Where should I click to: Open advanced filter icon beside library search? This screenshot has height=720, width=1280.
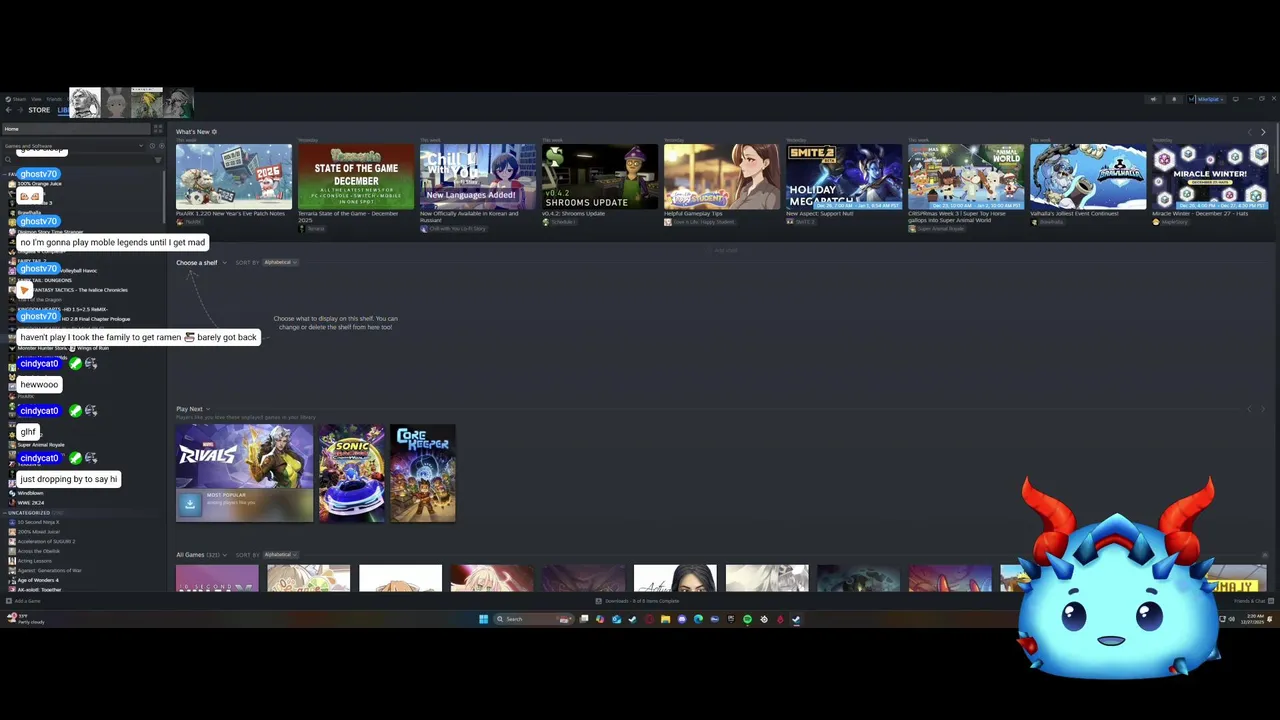pos(157,159)
